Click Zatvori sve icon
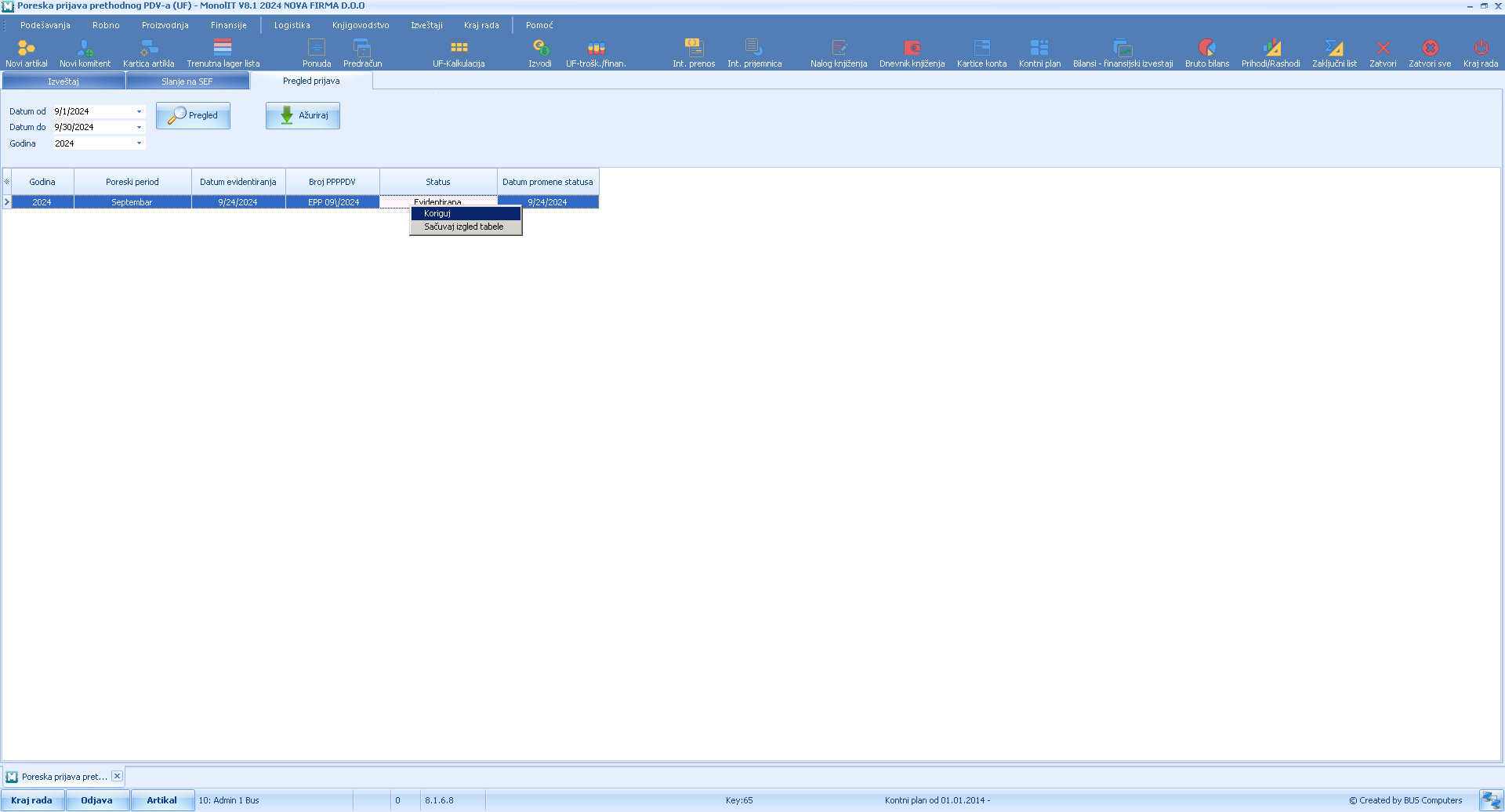Image resolution: width=1505 pixels, height=812 pixels. tap(1430, 53)
